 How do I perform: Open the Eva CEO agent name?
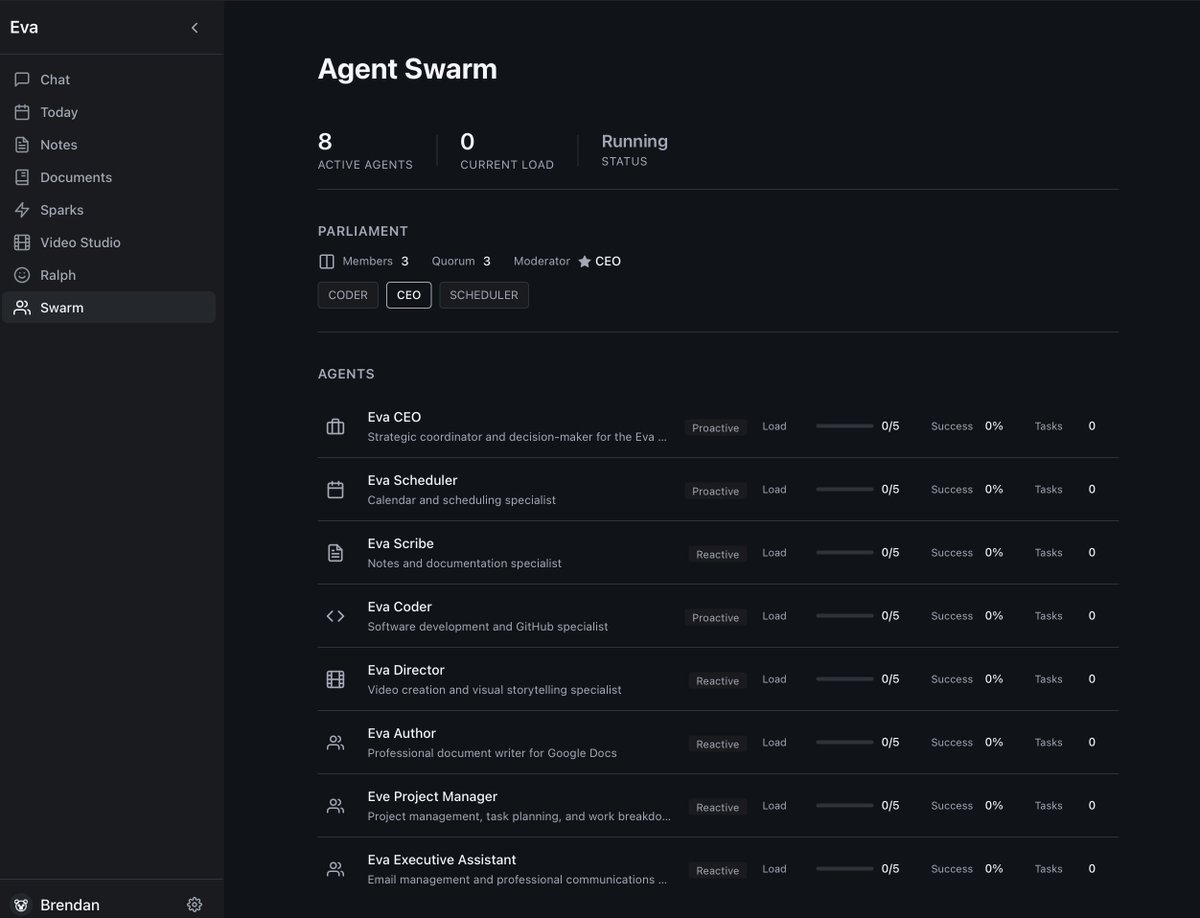click(394, 417)
